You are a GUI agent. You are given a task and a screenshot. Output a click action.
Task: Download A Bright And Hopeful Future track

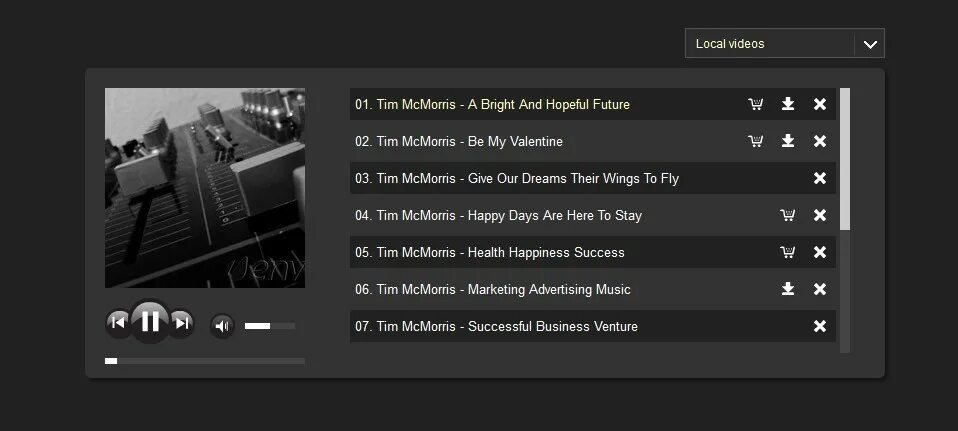(x=788, y=104)
